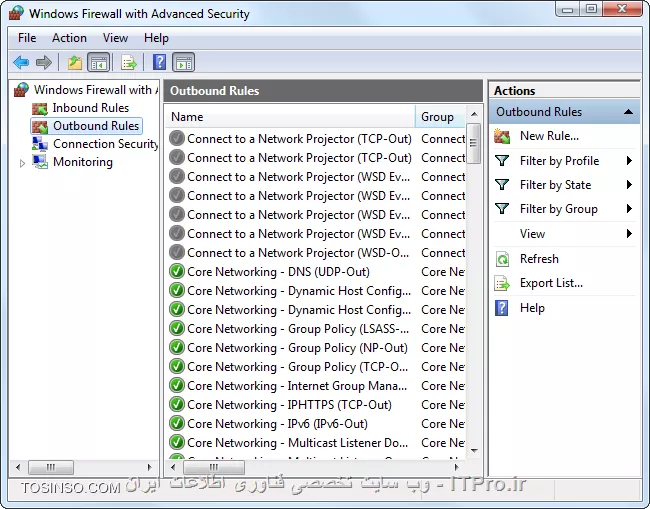Expand the Monitoring tree node
The width and height of the screenshot is (650, 509).
pos(22,163)
